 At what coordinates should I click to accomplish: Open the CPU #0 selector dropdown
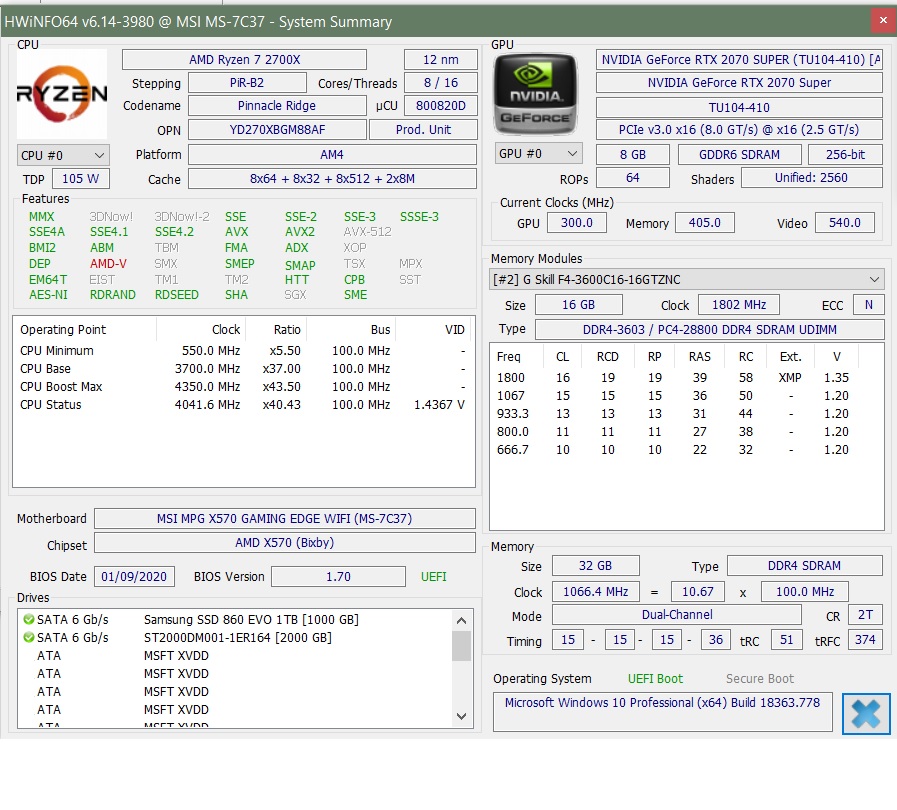point(63,155)
